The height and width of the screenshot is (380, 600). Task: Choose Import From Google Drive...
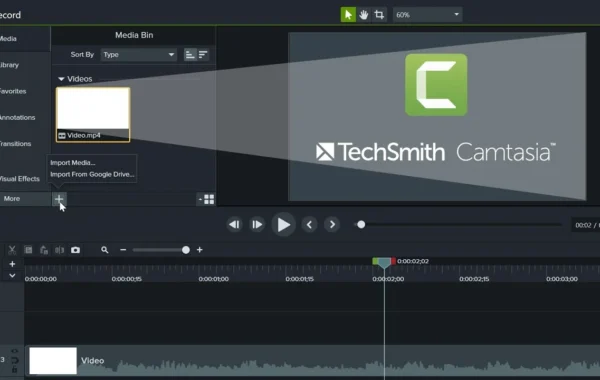(x=92, y=175)
